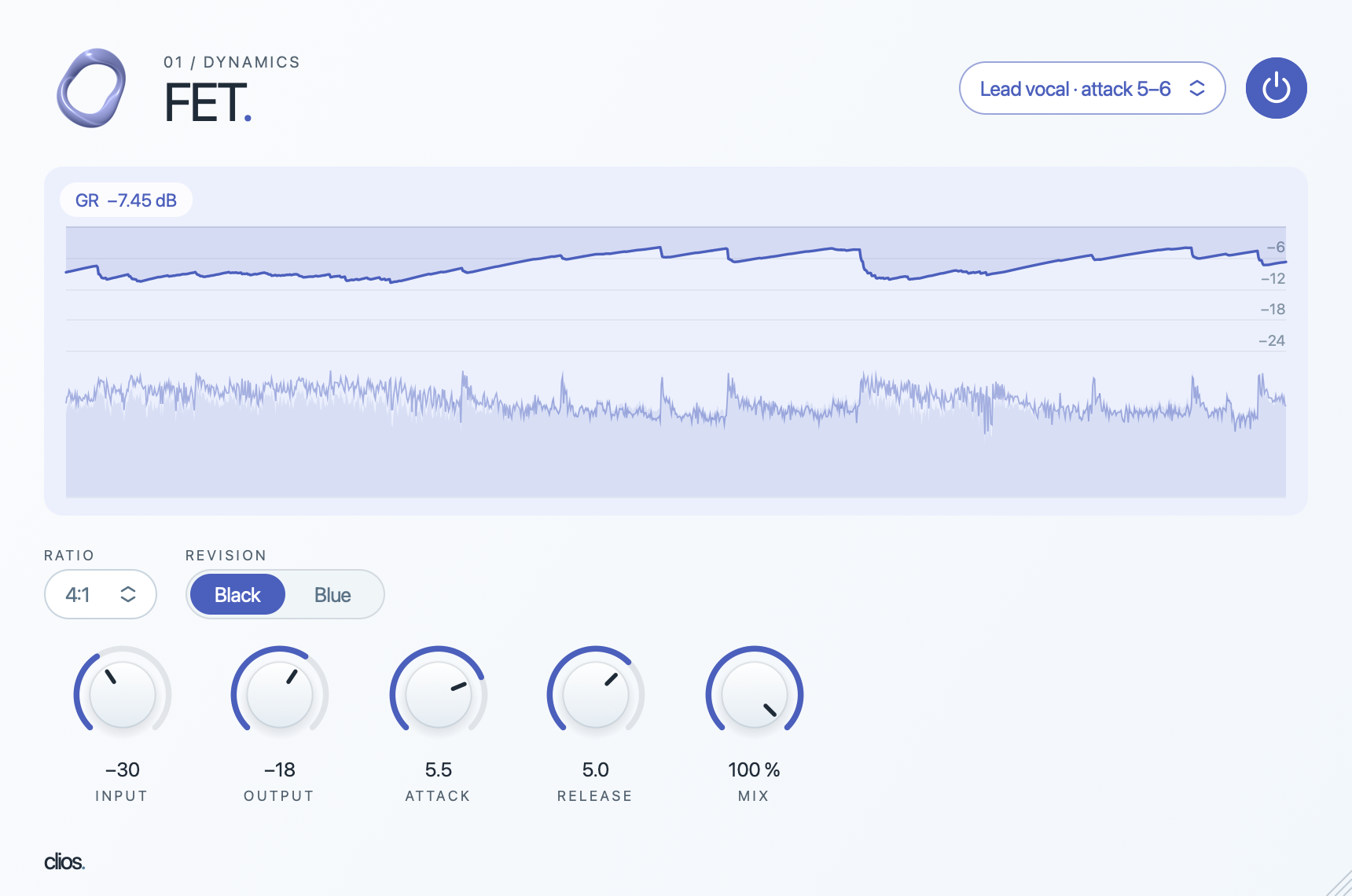
Task: Open the 4:1 ratio dropdown
Action: point(101,594)
